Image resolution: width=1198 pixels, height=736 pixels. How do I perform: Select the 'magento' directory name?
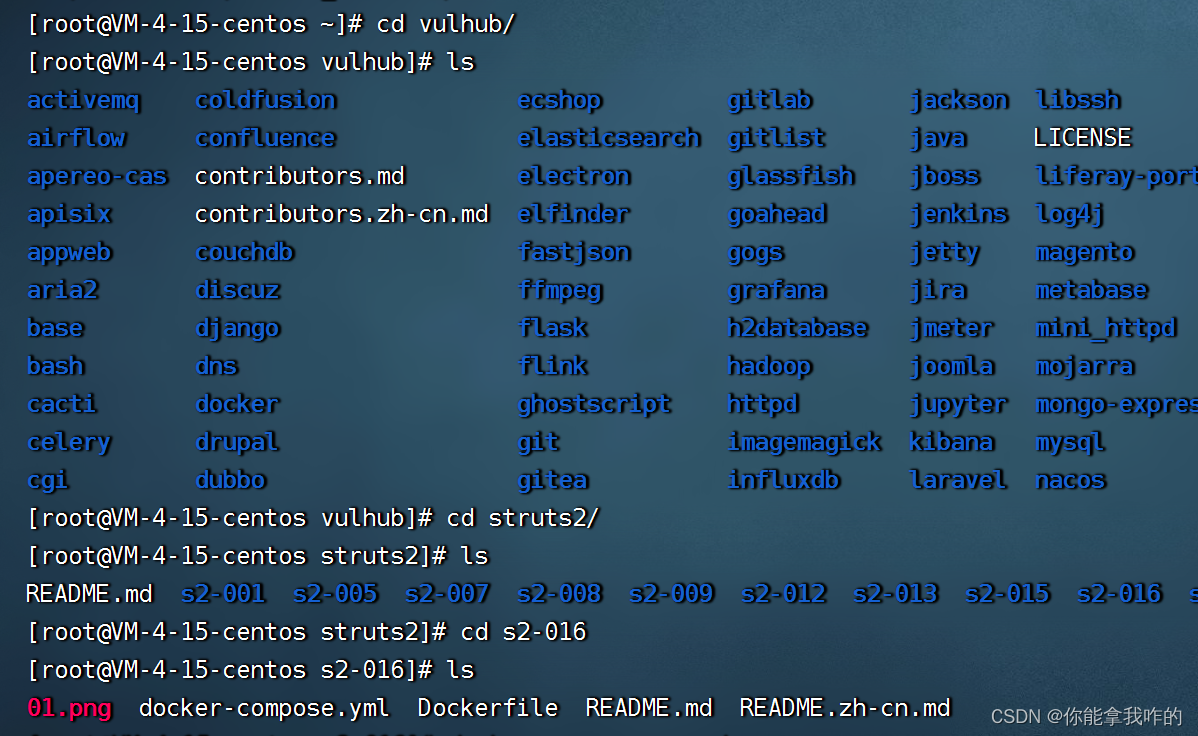pos(1085,253)
